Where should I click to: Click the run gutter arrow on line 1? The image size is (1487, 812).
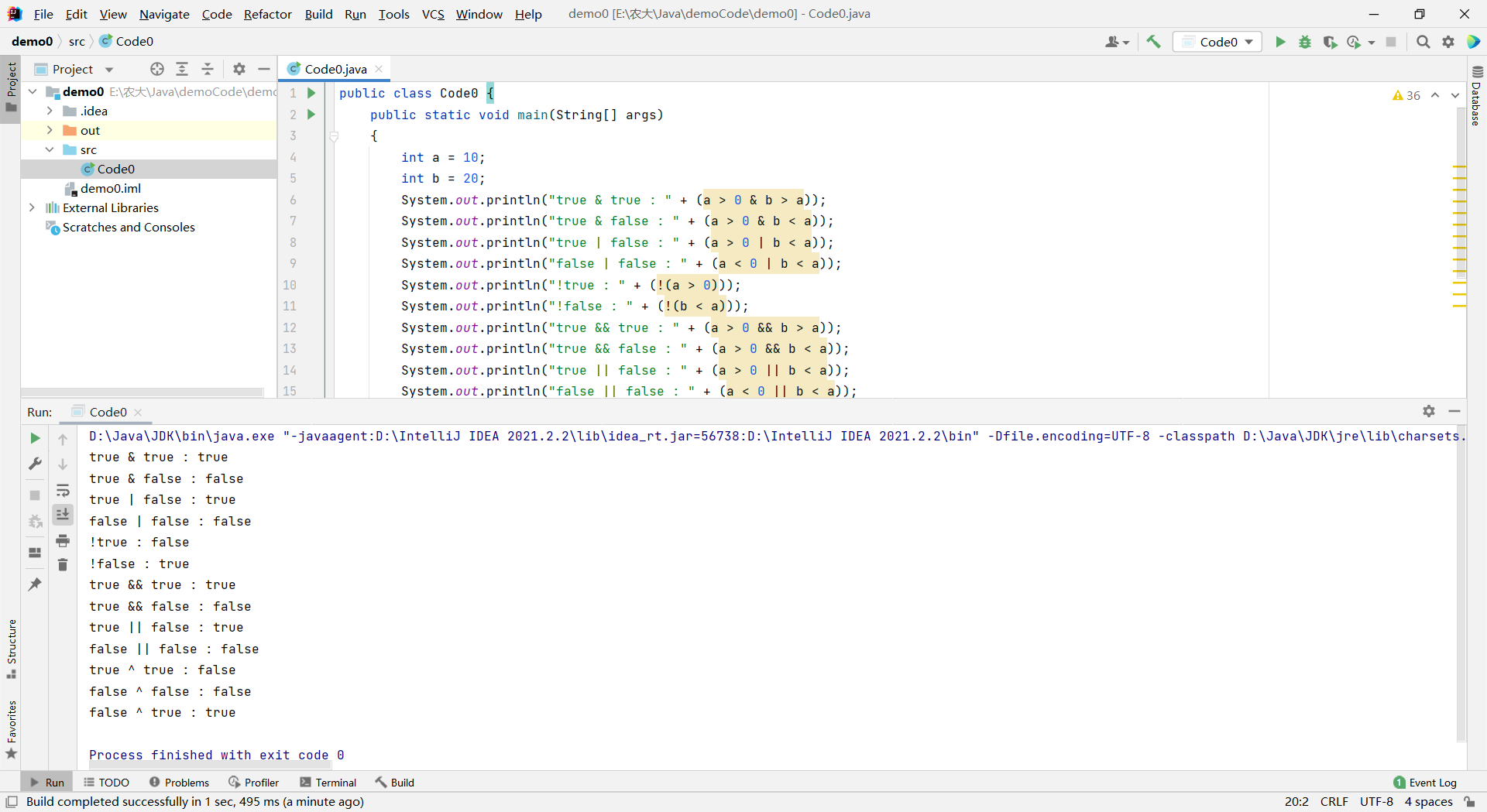(311, 93)
